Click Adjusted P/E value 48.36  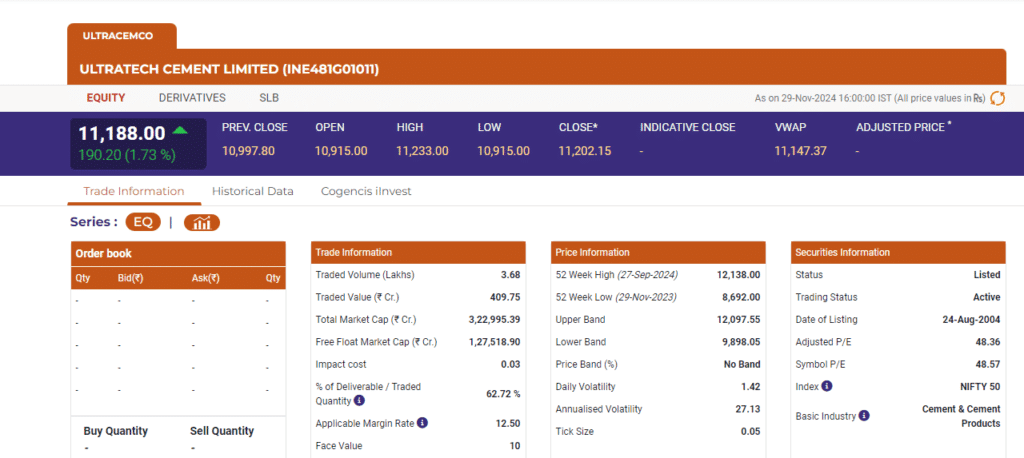coord(988,342)
